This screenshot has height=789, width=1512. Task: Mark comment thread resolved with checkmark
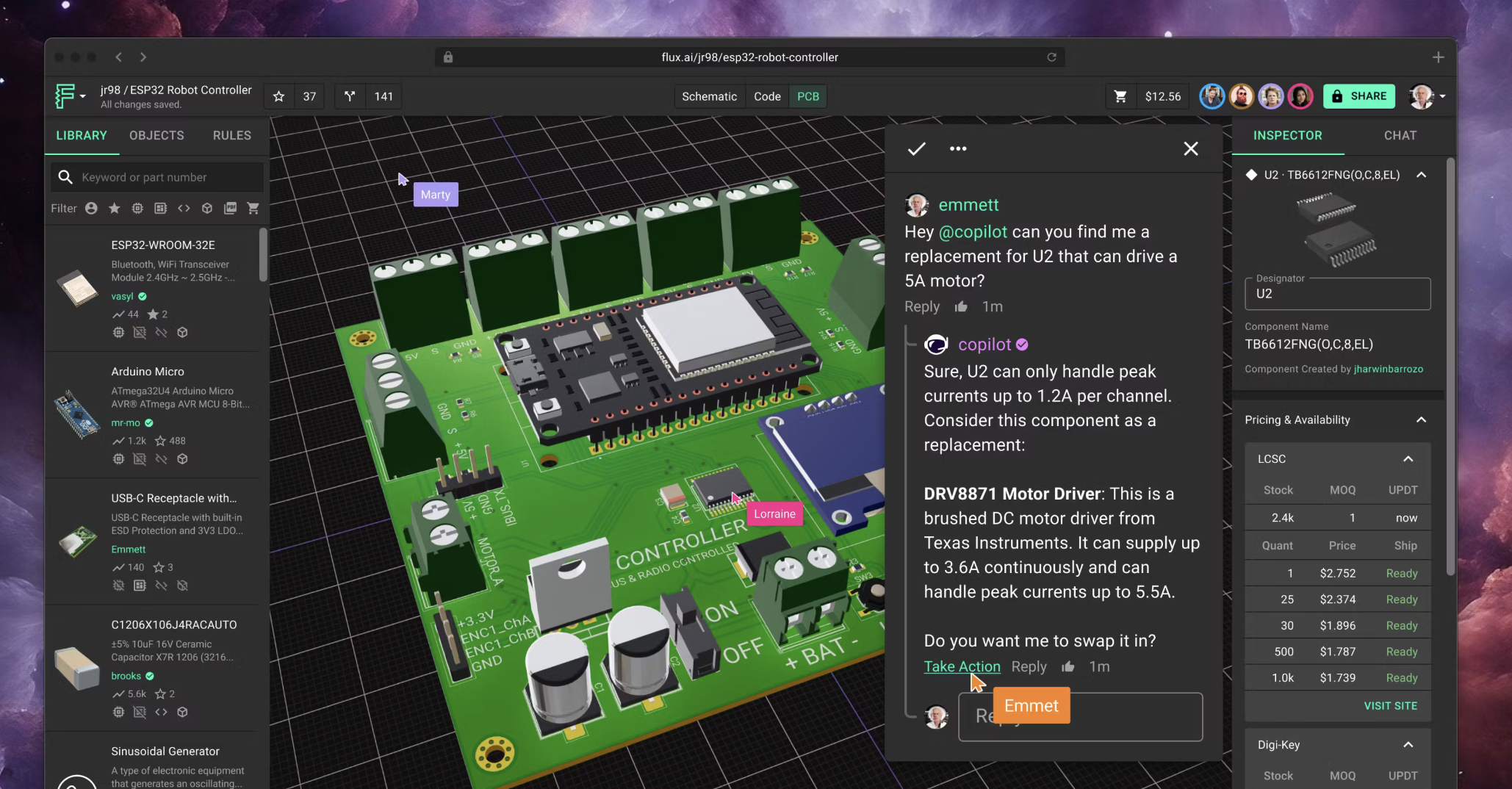[x=916, y=148]
